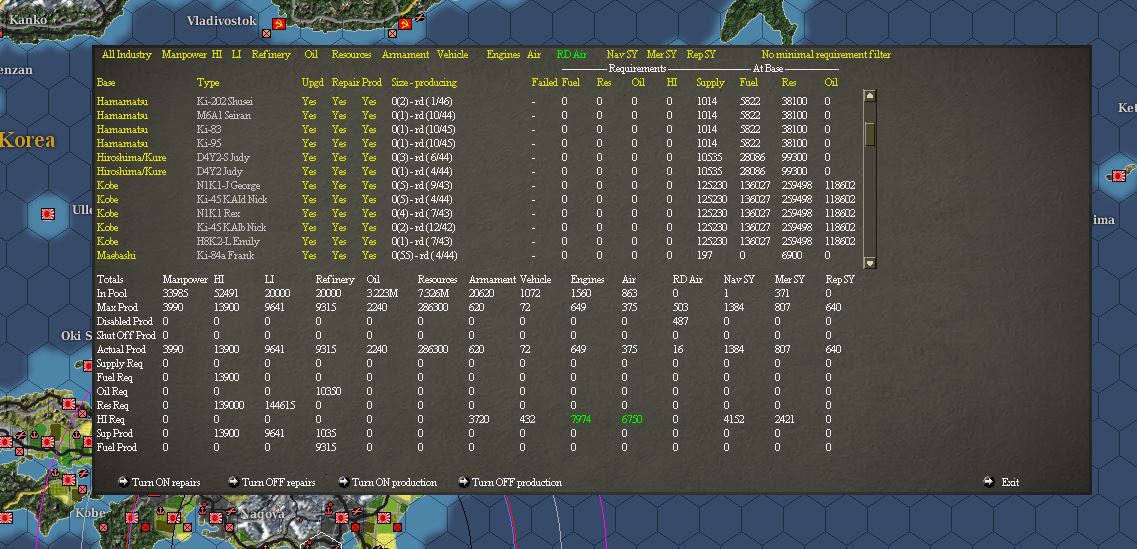This screenshot has width=1137, height=549.
Task: Toggle Repair Yes for D4Y2-S Judy
Action: click(x=339, y=157)
